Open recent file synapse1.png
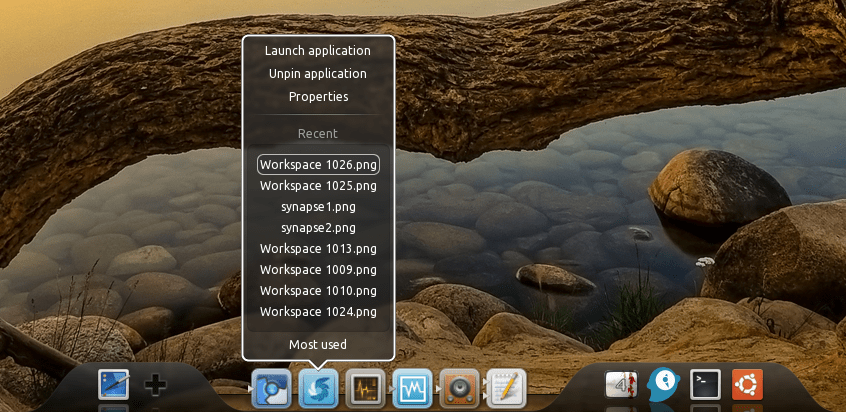Screen dimensions: 846x412 tap(318, 206)
